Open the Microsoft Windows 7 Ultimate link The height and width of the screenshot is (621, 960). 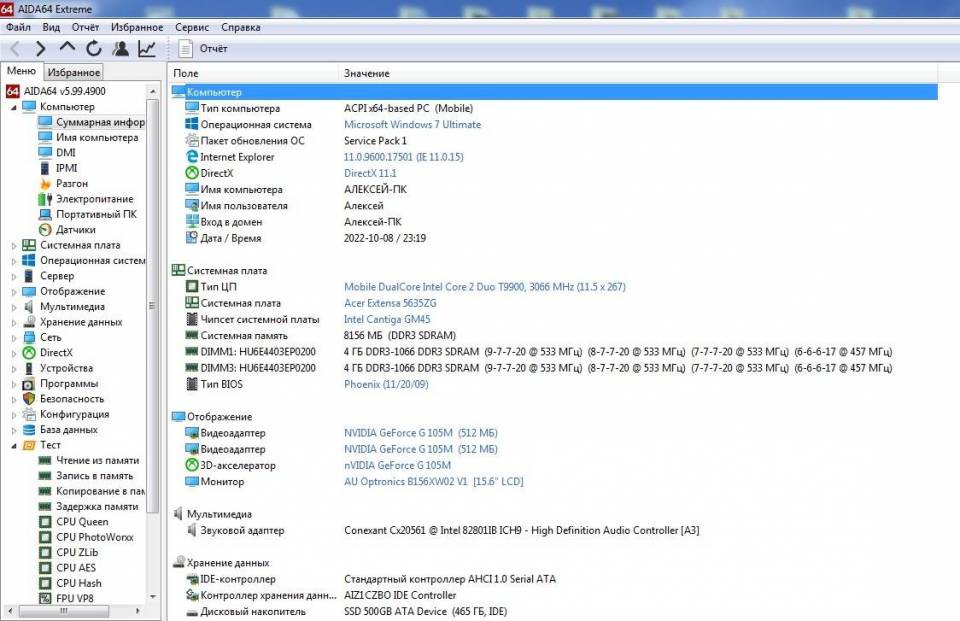(x=412, y=125)
